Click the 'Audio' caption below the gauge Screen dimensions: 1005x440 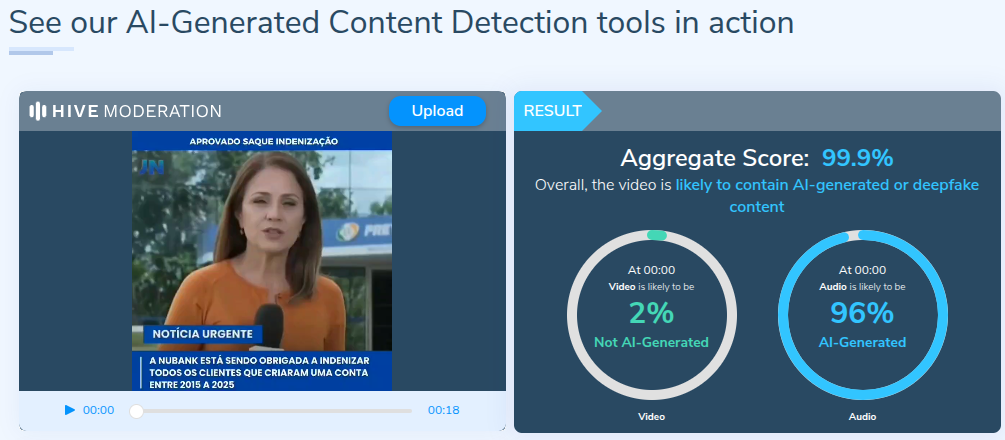tap(862, 417)
